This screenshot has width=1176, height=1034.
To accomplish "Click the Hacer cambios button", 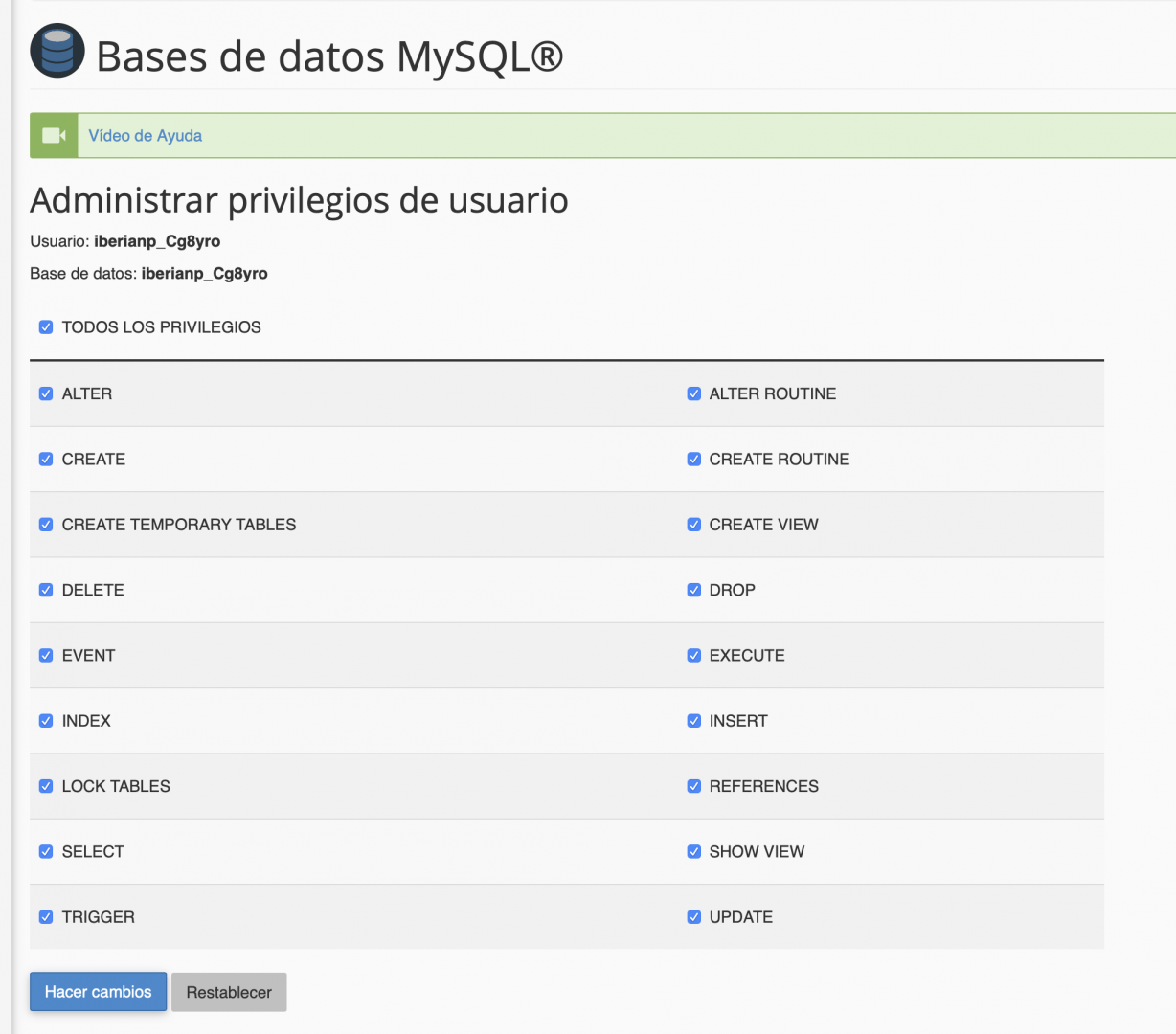I will (x=99, y=992).
